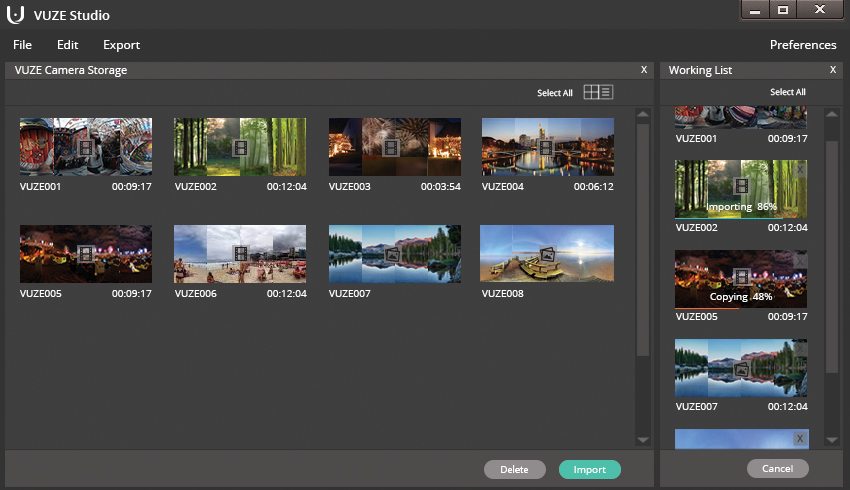
Task: Click the VUZE Studio logo icon
Action: point(16,14)
